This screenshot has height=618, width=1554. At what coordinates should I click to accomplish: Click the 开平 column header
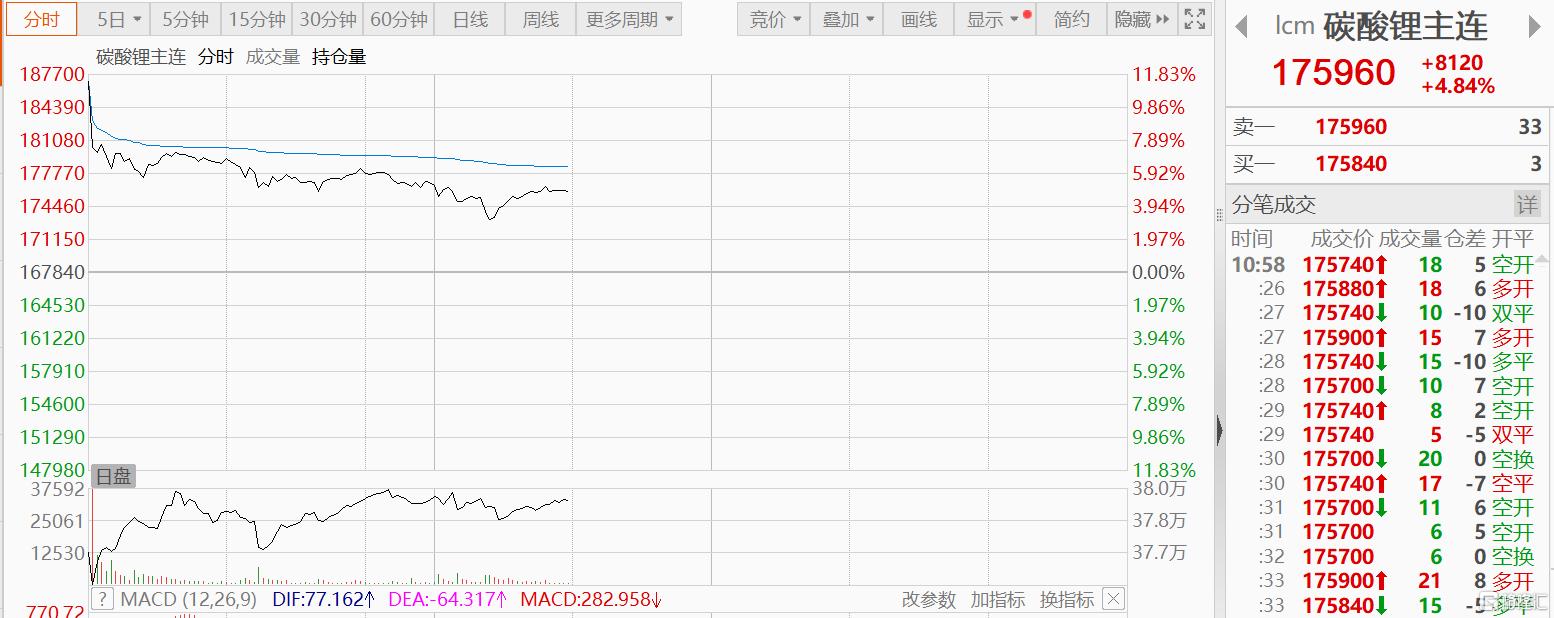point(1513,239)
